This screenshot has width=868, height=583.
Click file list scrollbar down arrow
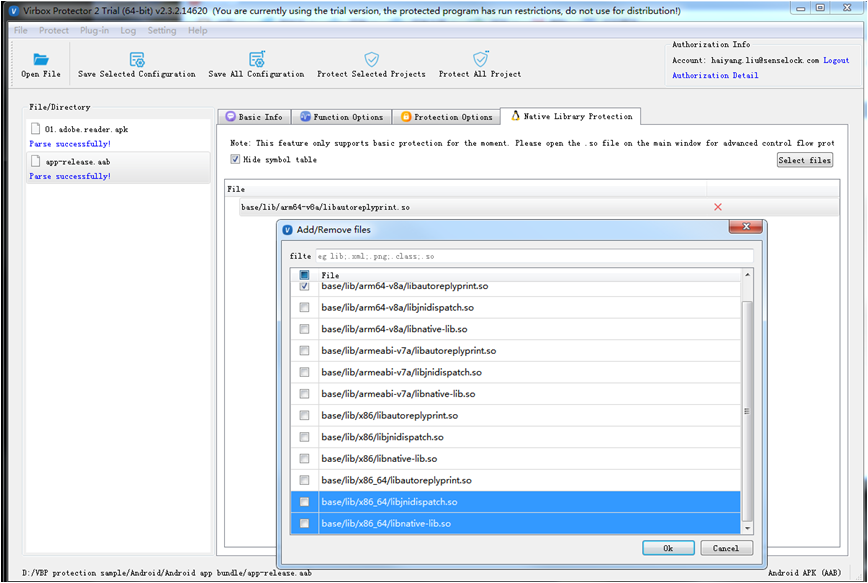[747, 529]
